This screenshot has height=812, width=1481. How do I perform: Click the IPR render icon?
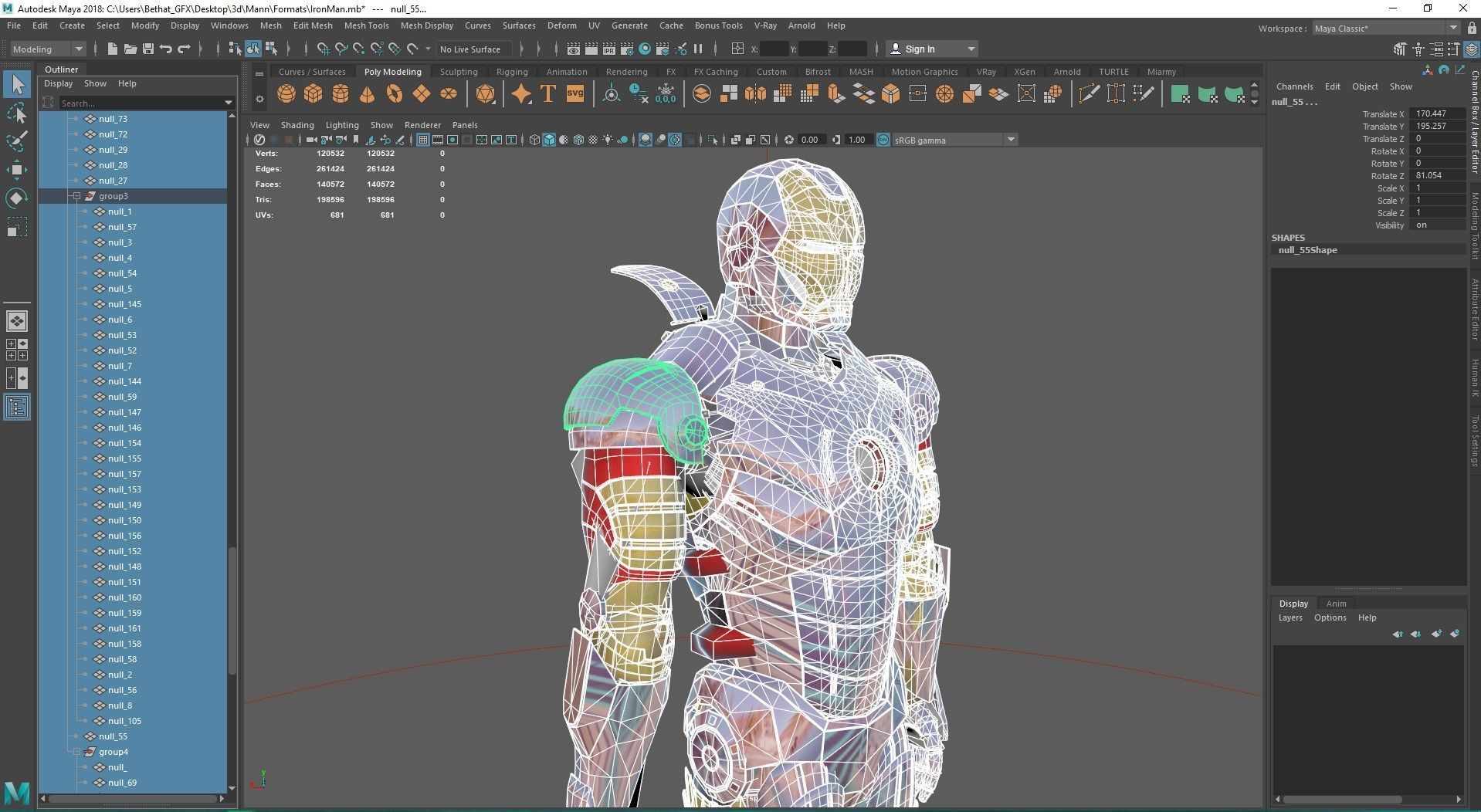pyautogui.click(x=609, y=49)
